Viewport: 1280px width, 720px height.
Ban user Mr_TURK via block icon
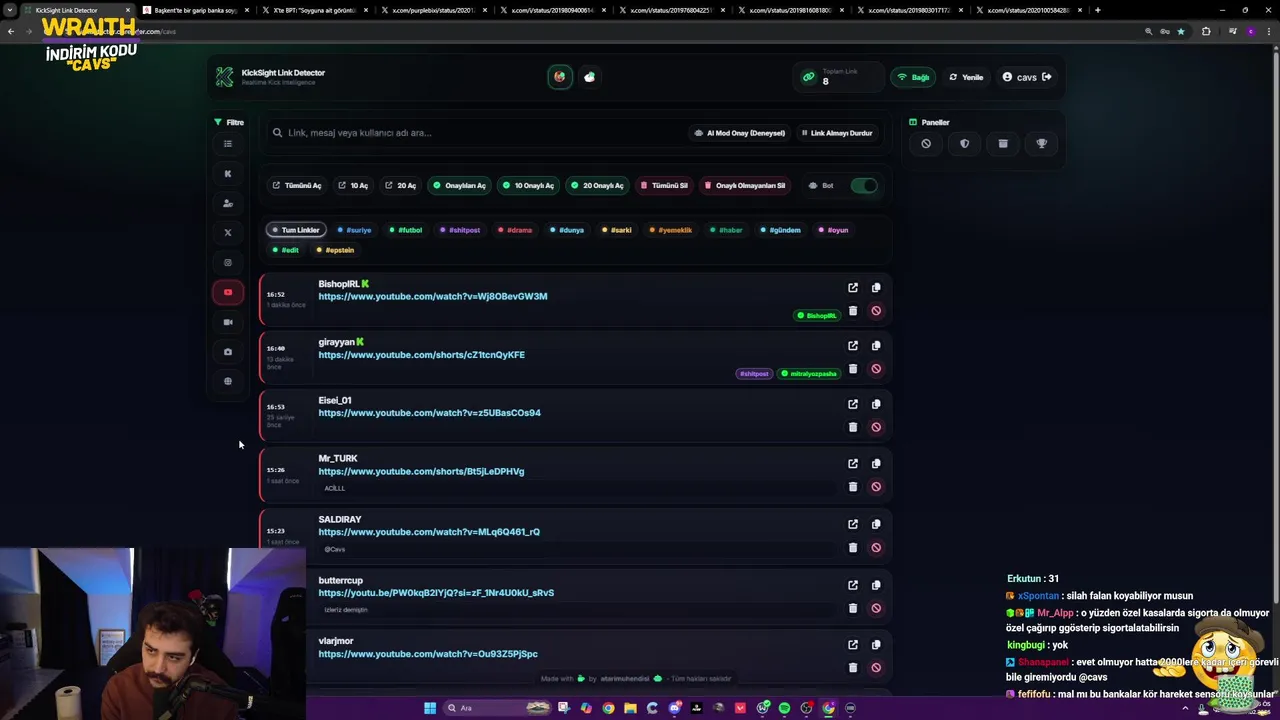[876, 487]
